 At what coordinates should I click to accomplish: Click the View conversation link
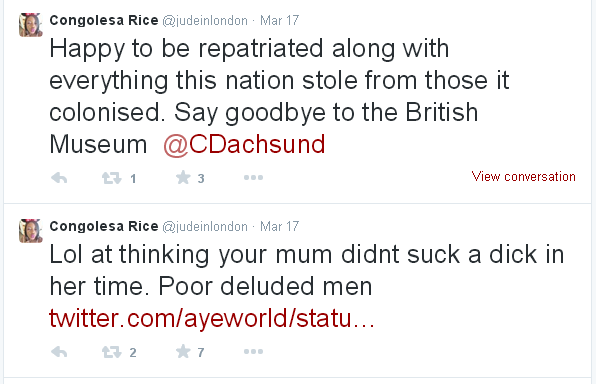click(x=523, y=177)
